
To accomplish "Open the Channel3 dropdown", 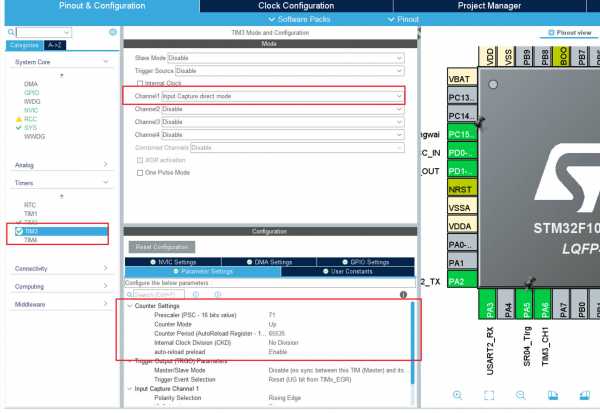I will pos(283,122).
